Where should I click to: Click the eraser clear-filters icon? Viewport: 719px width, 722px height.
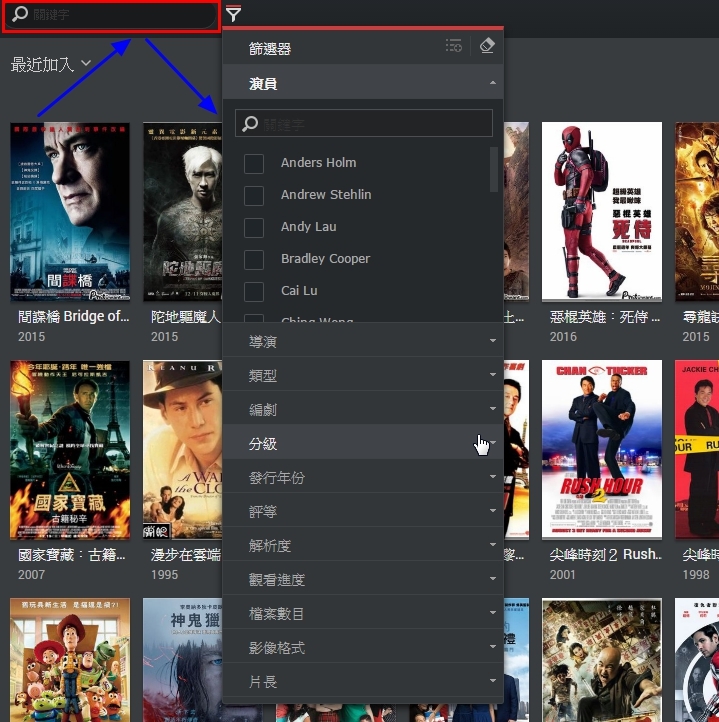coord(487,46)
